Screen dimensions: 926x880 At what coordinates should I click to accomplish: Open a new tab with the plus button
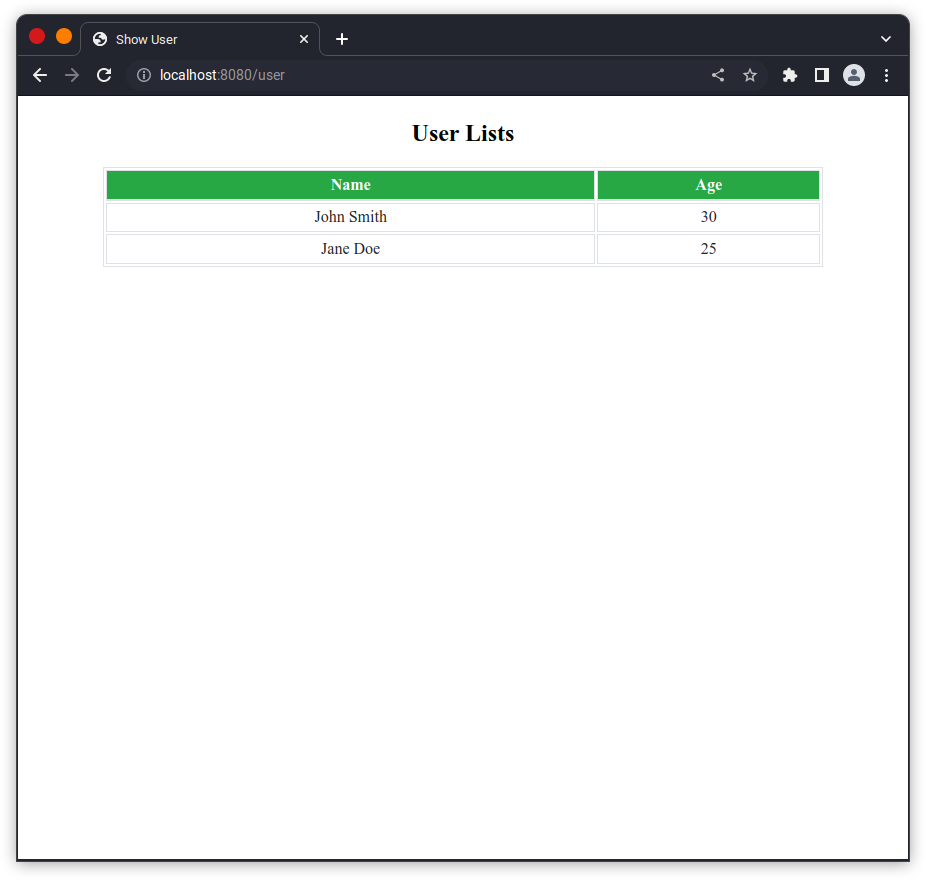[342, 39]
